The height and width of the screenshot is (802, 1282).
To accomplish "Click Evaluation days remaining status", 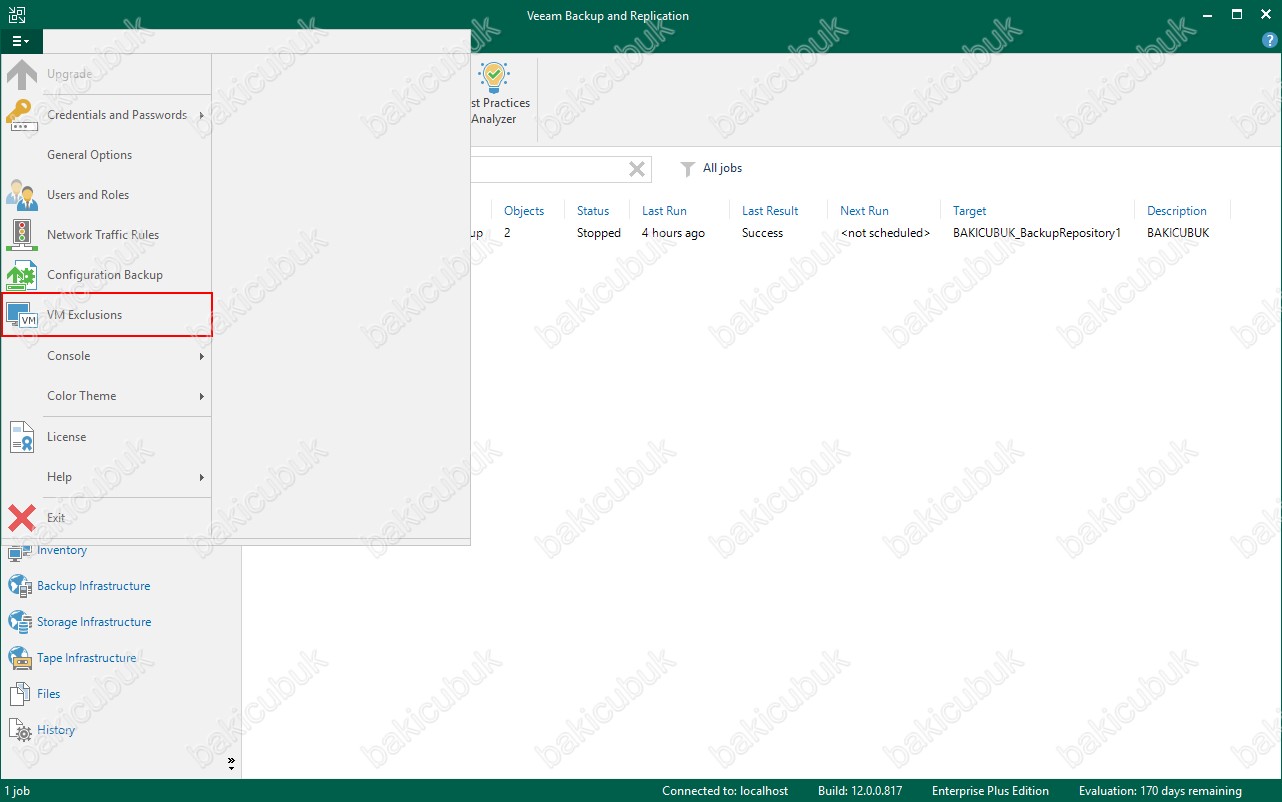I will pyautogui.click(x=1160, y=791).
